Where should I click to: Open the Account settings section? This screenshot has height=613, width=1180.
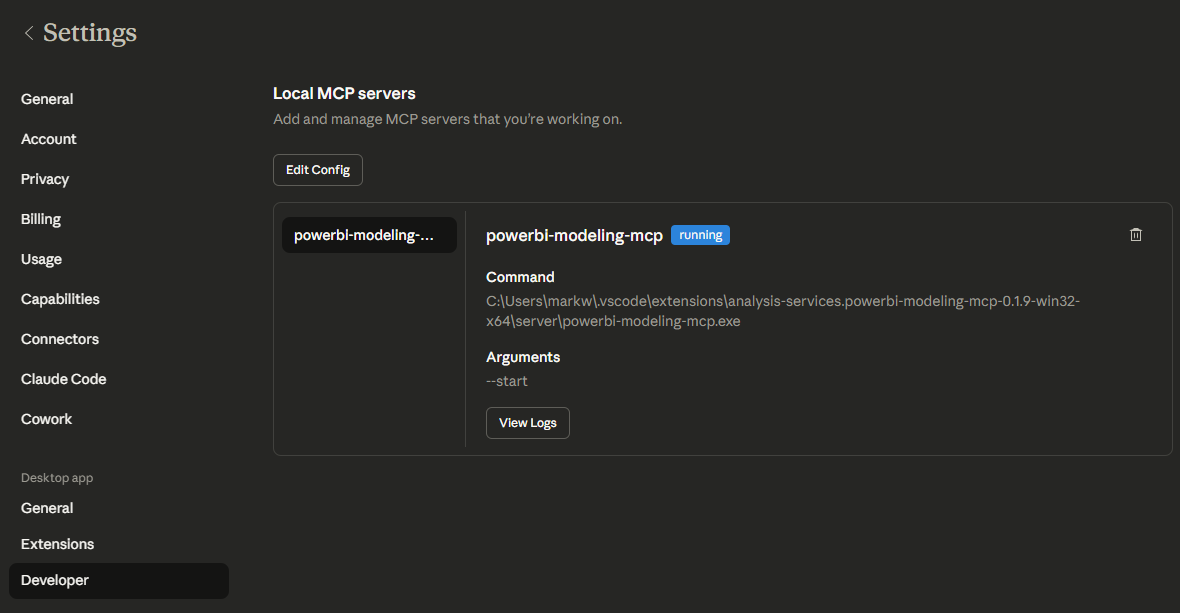point(48,139)
